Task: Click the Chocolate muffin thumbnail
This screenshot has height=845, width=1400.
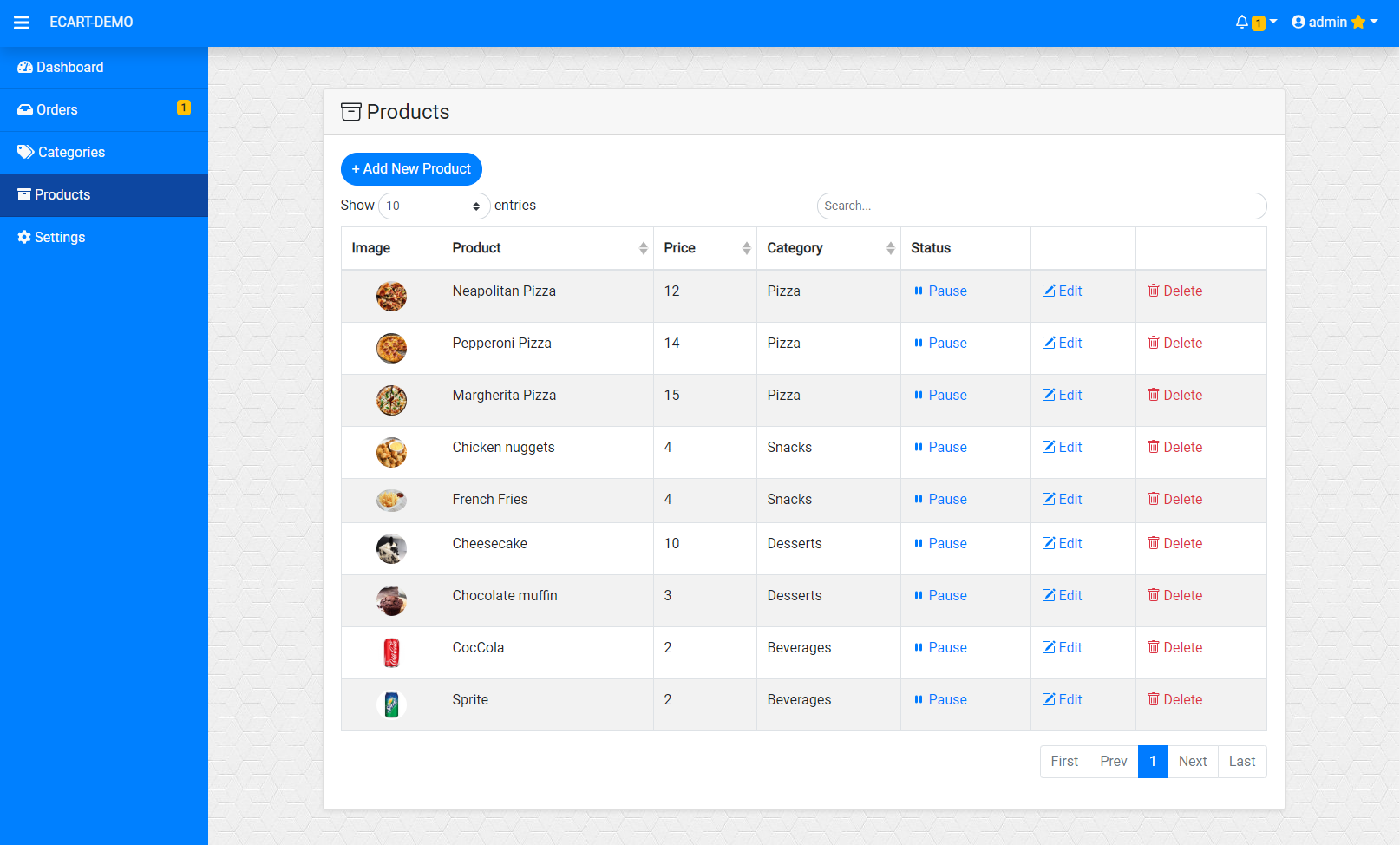Action: [x=391, y=600]
